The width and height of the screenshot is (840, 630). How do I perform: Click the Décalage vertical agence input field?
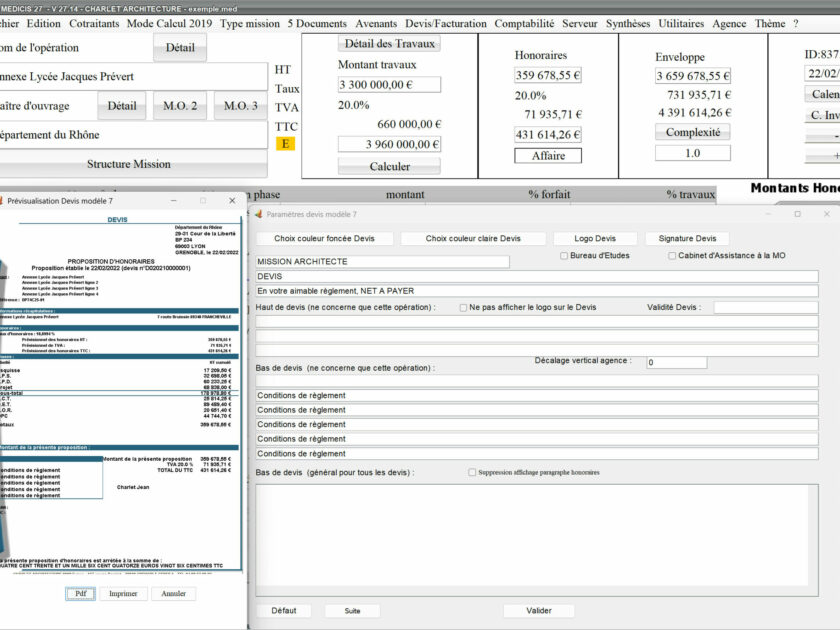[676, 362]
